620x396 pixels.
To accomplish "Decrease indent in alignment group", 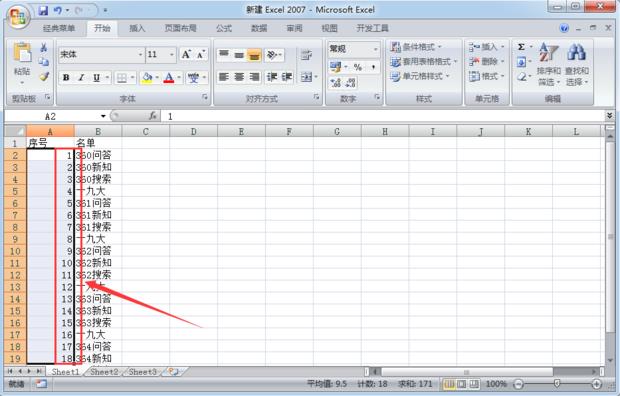I will 272,77.
